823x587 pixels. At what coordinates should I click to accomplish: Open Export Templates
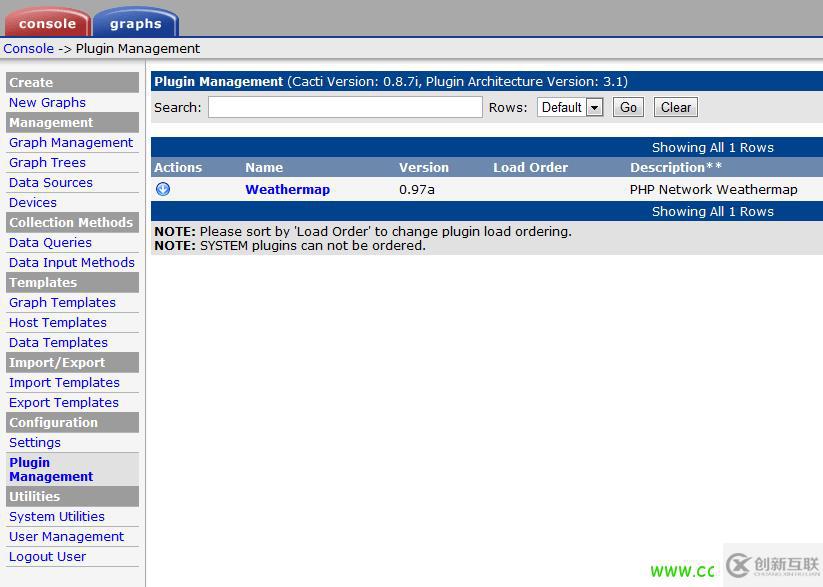64,402
